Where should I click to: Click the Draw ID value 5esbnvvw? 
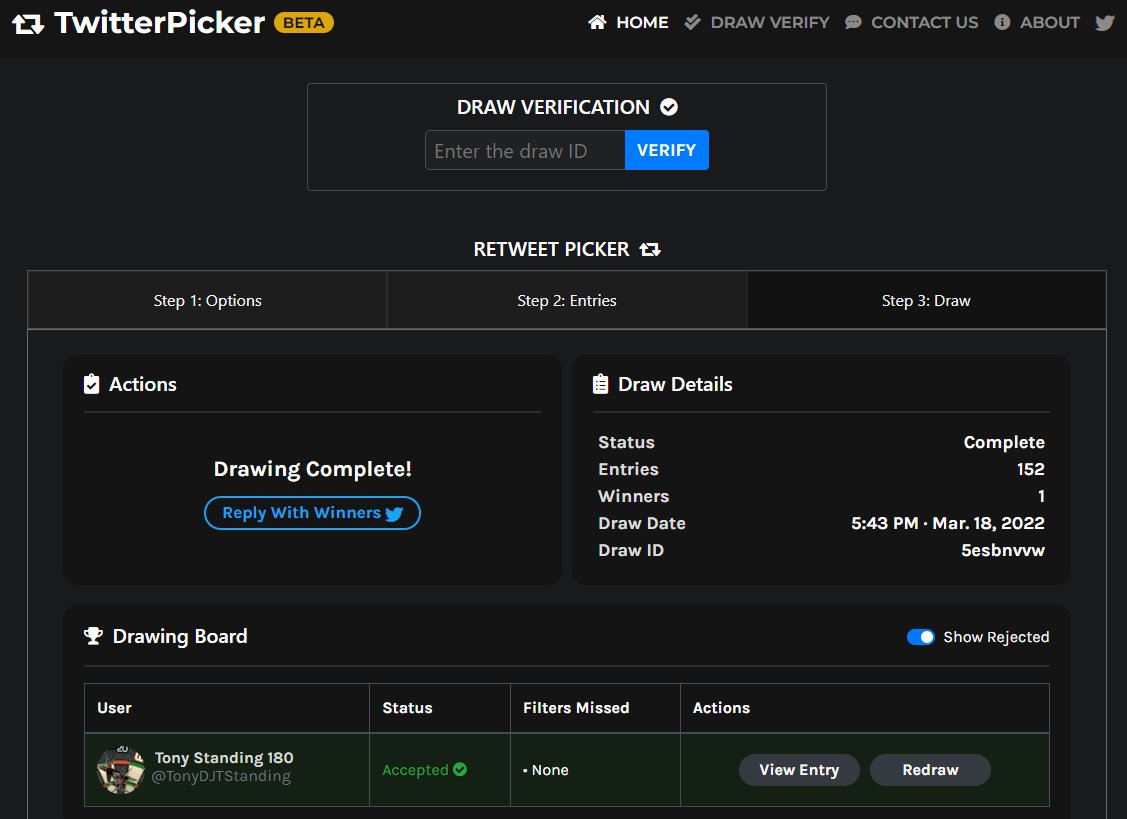1003,550
